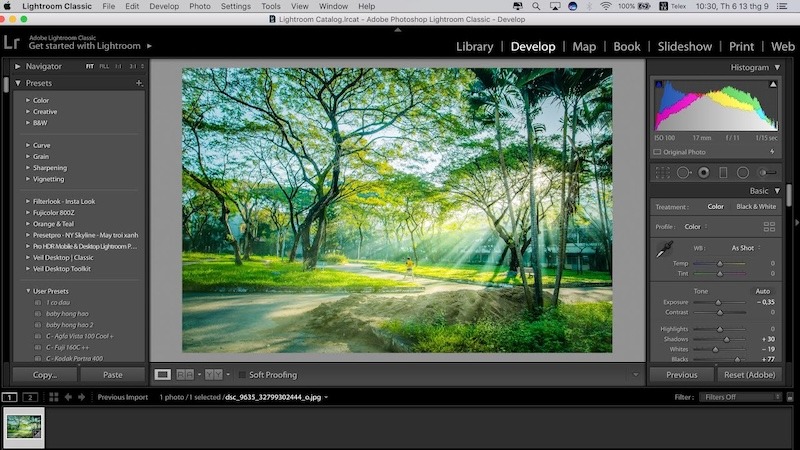Select the Red Eye Correction tool
Viewport: 800px width, 450px height.
[x=704, y=173]
